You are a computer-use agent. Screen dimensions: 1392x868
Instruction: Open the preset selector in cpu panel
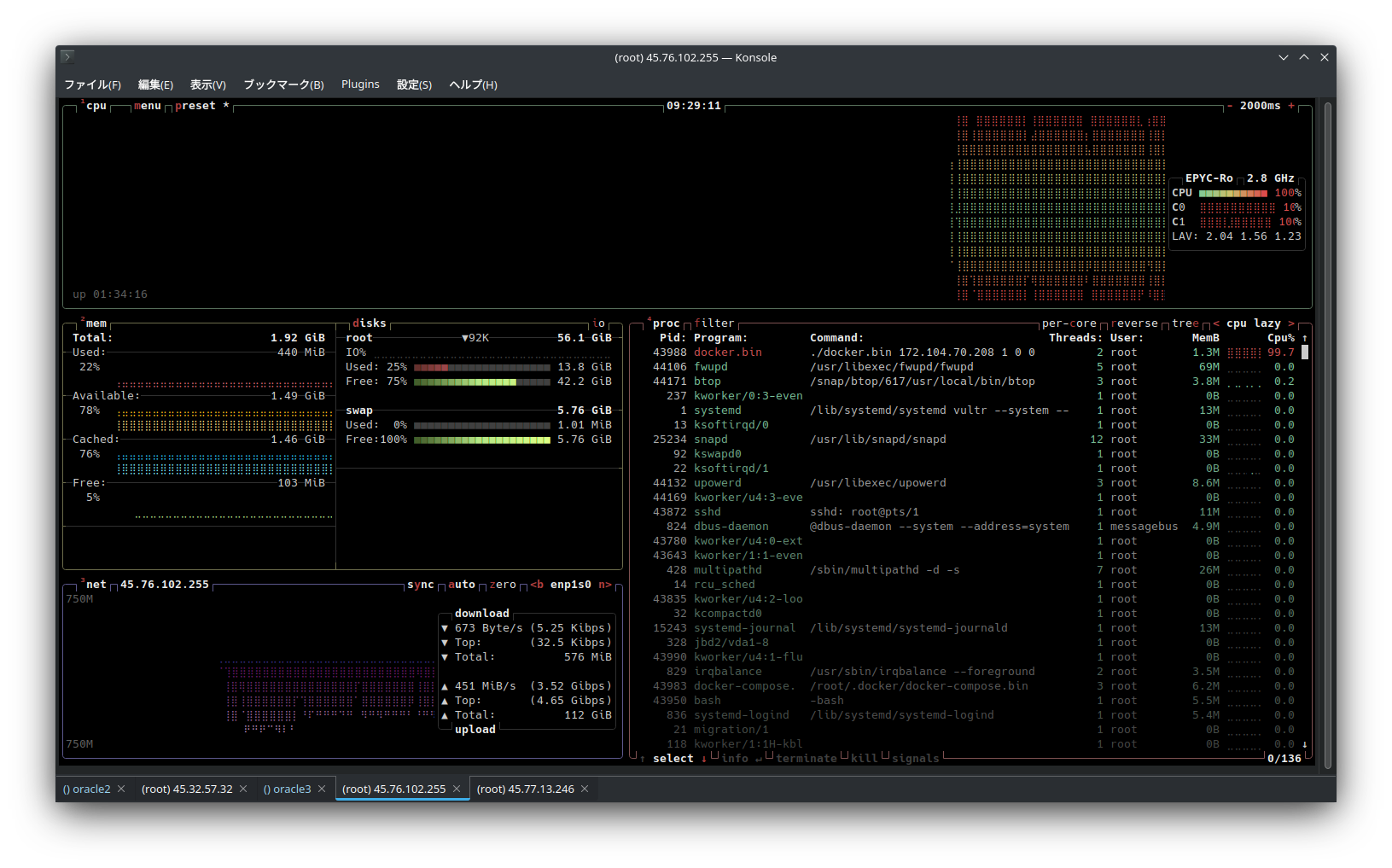click(x=195, y=106)
